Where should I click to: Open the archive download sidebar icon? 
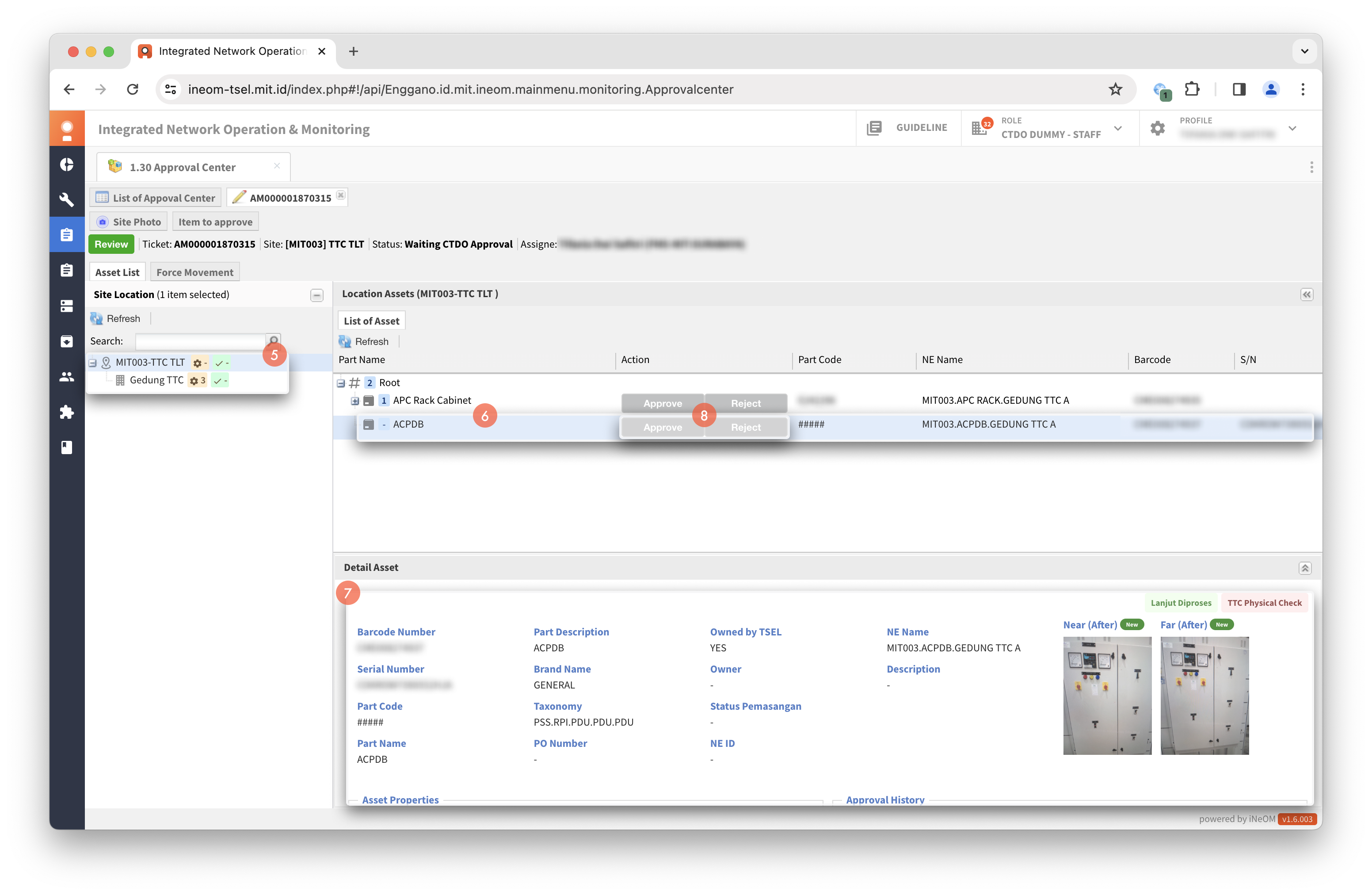click(x=67, y=341)
